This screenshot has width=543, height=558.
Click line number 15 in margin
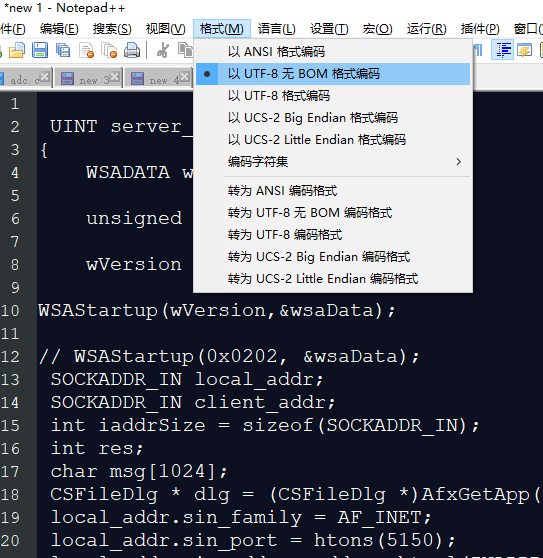(10, 426)
